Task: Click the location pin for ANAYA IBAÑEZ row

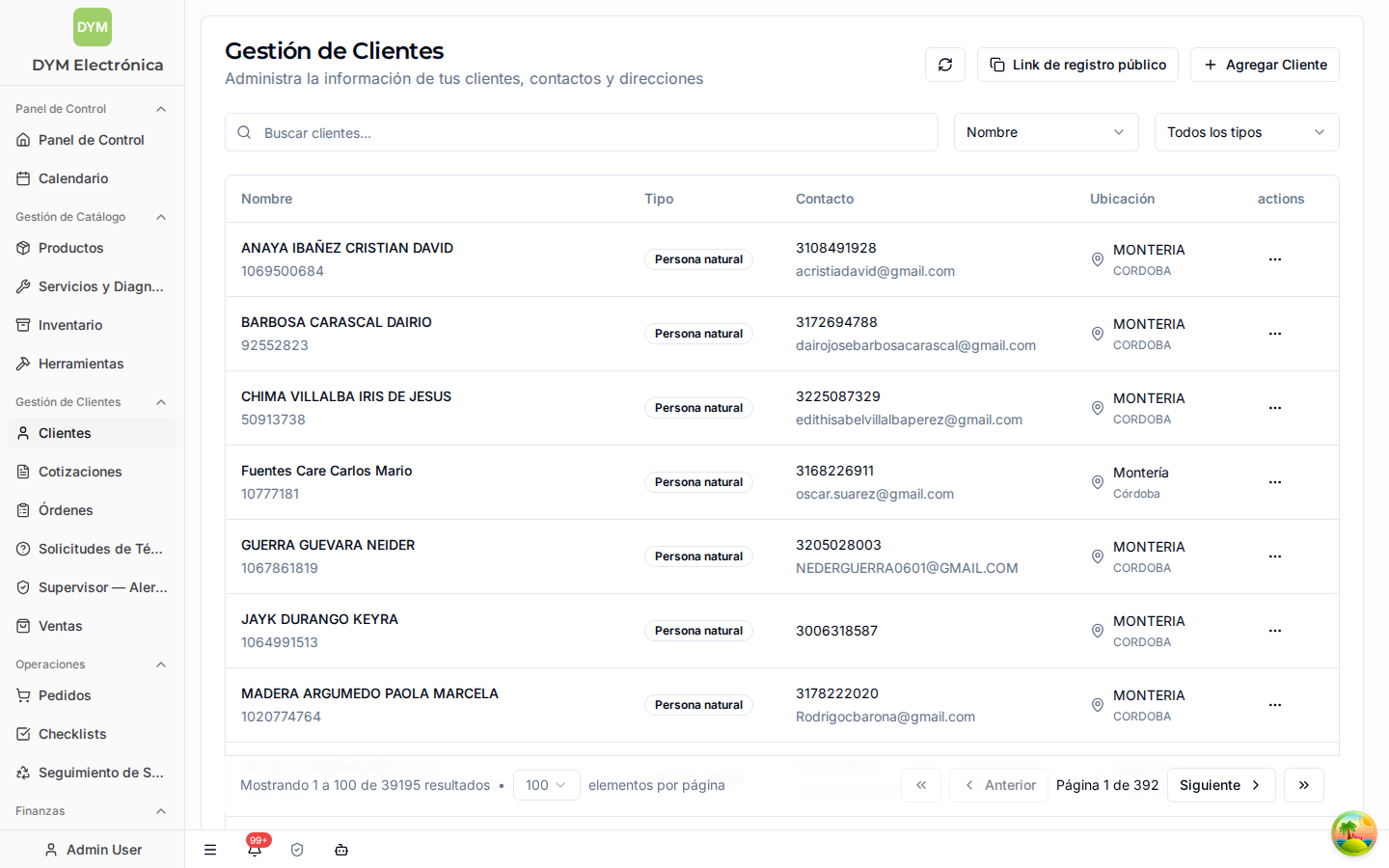Action: click(1097, 259)
